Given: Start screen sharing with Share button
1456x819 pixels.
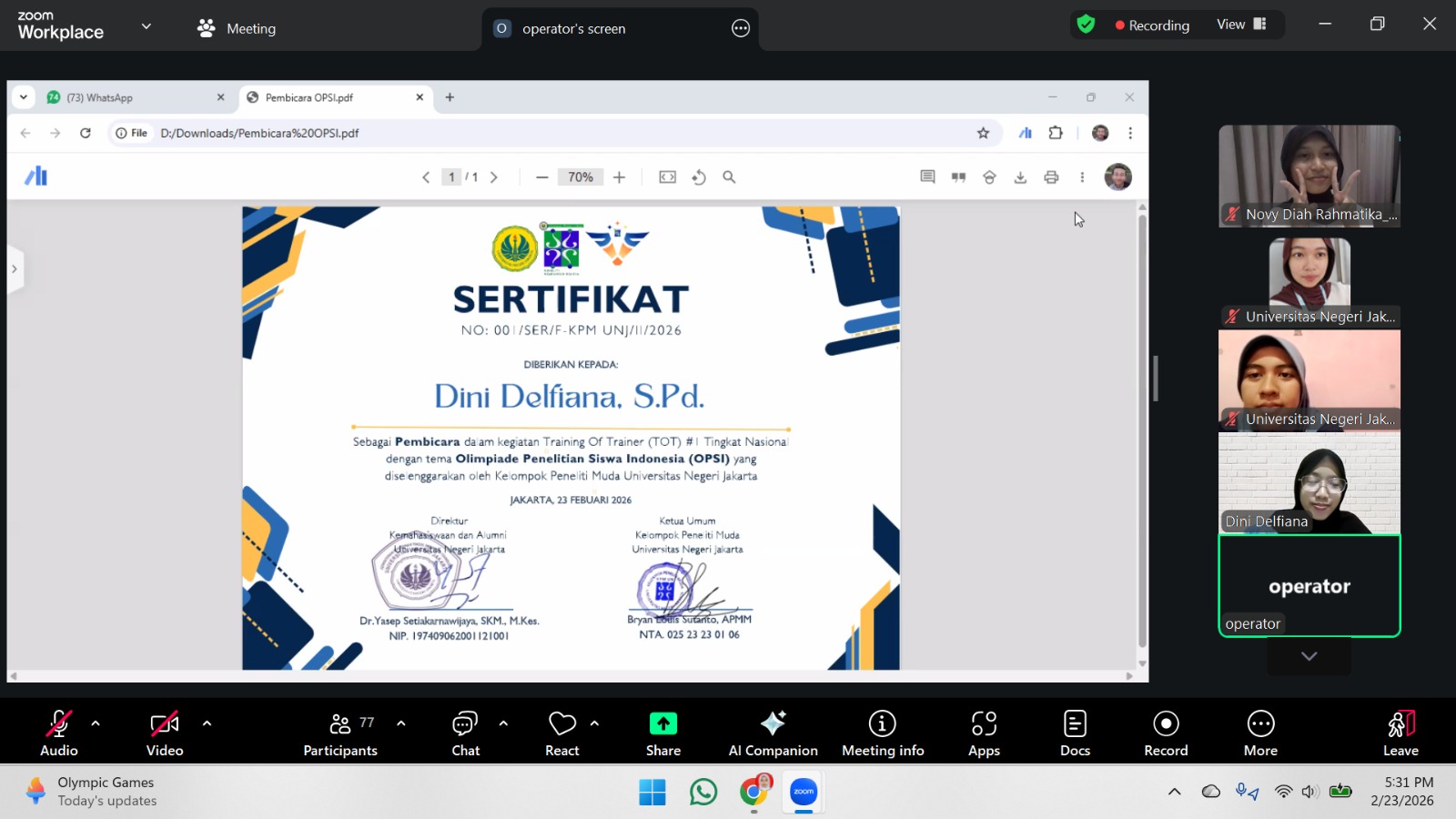Looking at the screenshot, I should pyautogui.click(x=663, y=733).
